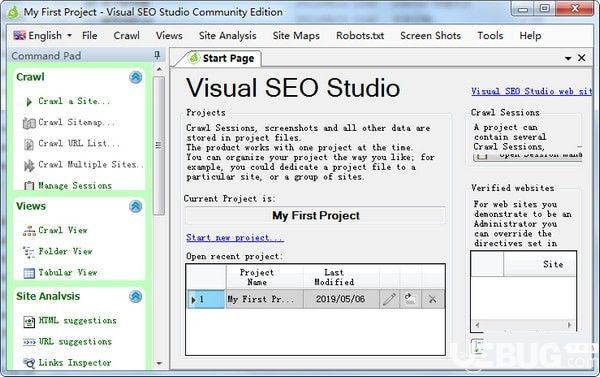Open the File menu
The image size is (600, 377).
[x=90, y=36]
